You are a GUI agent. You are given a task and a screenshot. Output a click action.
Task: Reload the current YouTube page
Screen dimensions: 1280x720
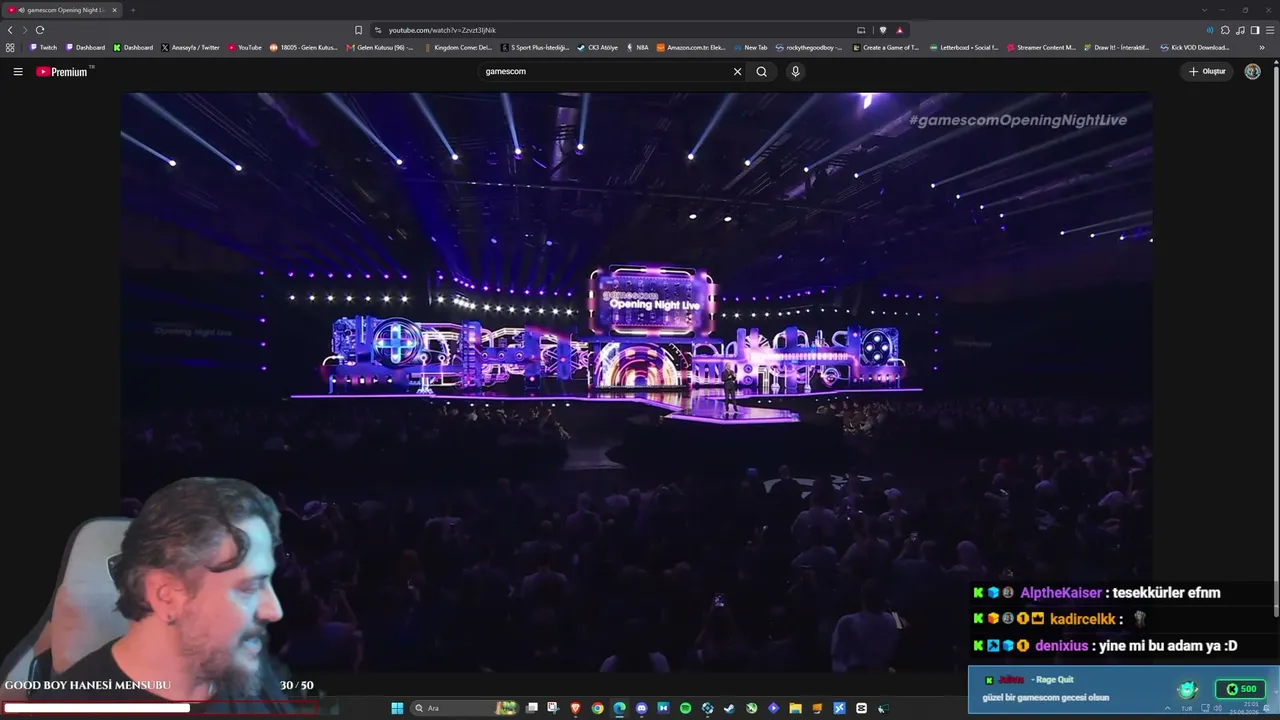40,30
